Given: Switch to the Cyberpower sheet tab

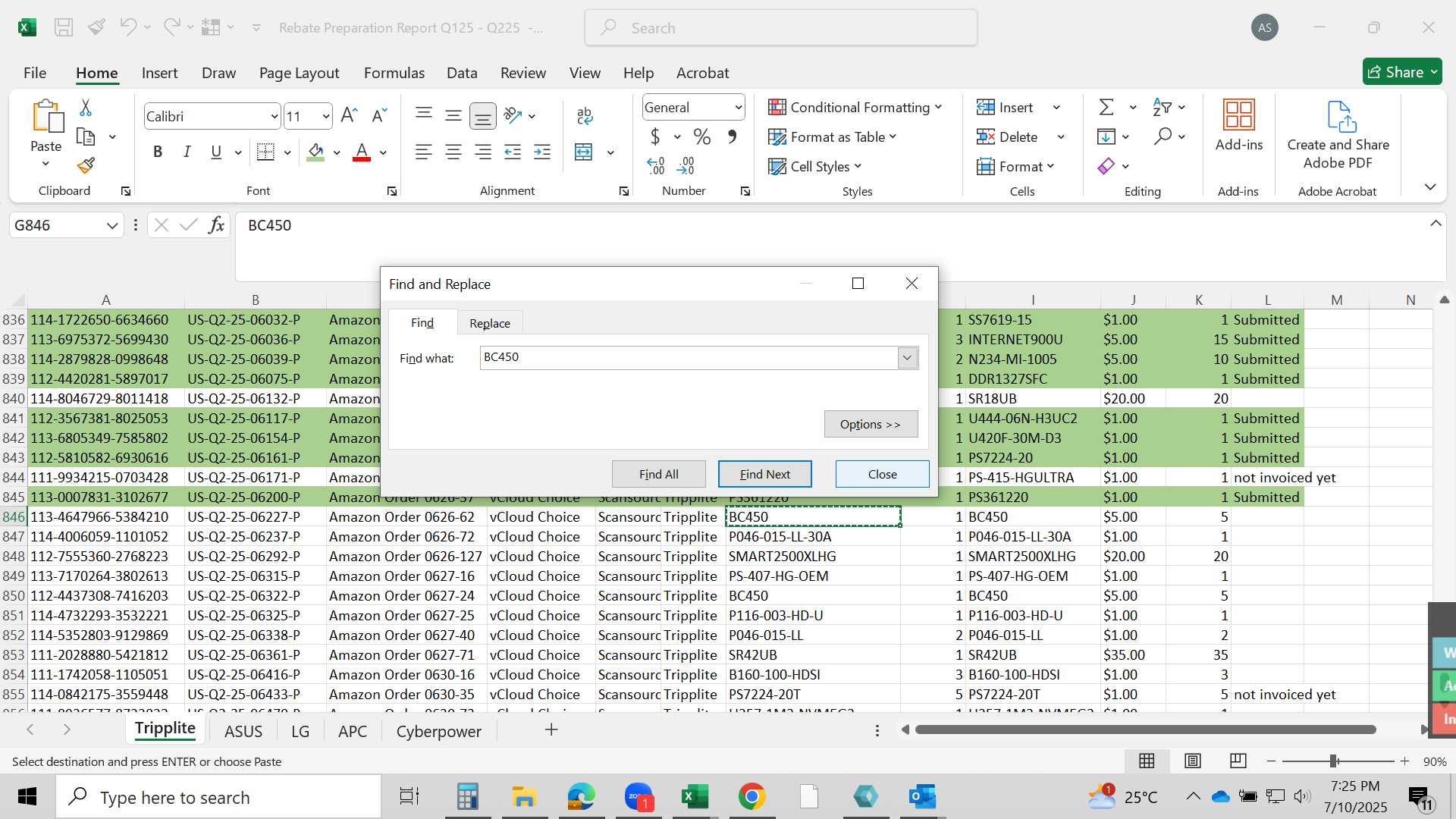Looking at the screenshot, I should click(x=439, y=731).
